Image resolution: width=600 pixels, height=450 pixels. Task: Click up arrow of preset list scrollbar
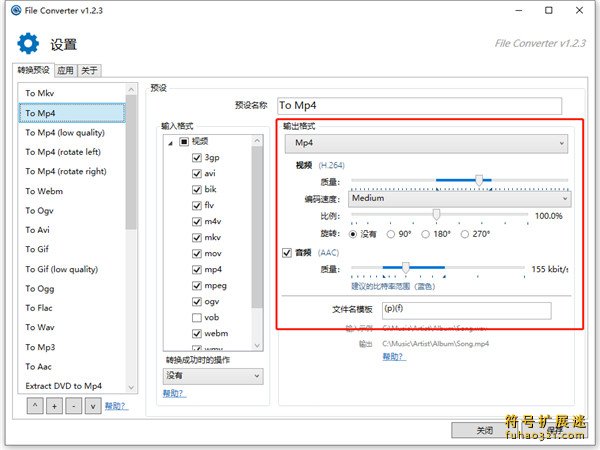131,90
